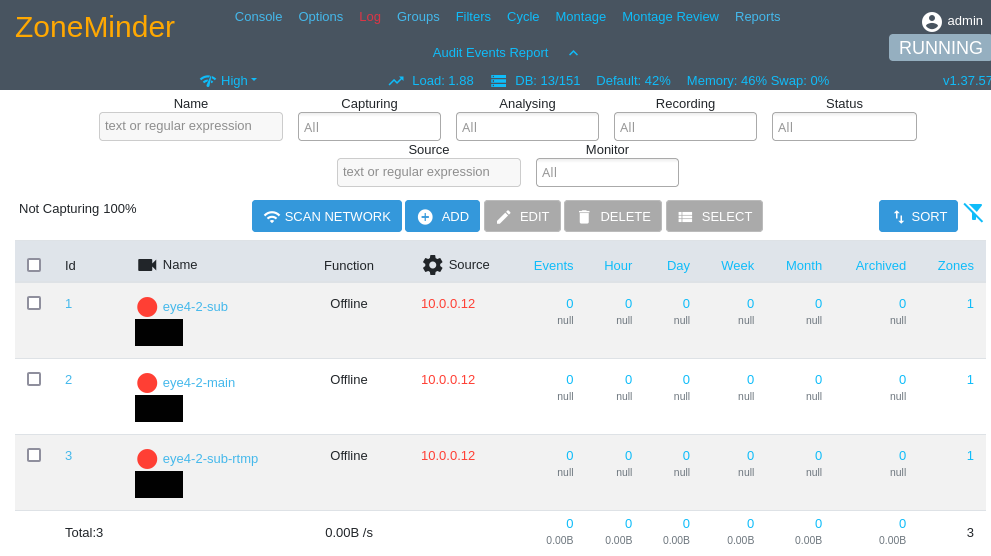Go to Groups in the navbar

418,17
